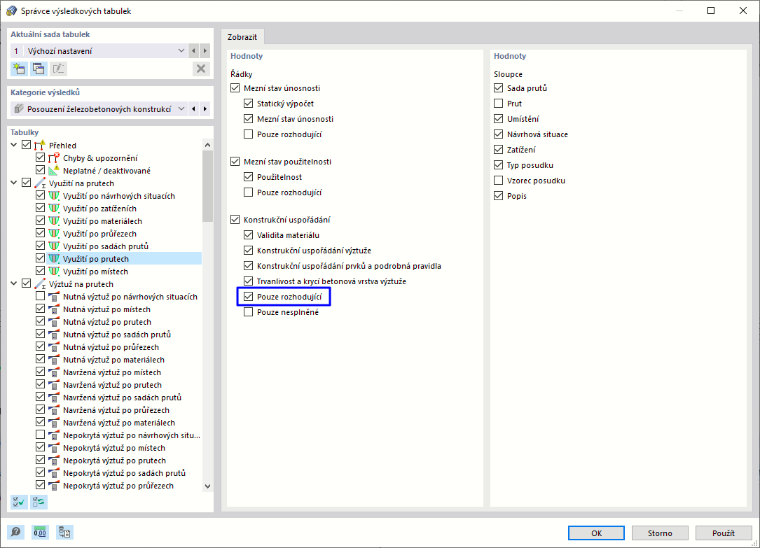The width and height of the screenshot is (760, 548).
Task: Select previous table set arrow
Action: click(x=194, y=50)
